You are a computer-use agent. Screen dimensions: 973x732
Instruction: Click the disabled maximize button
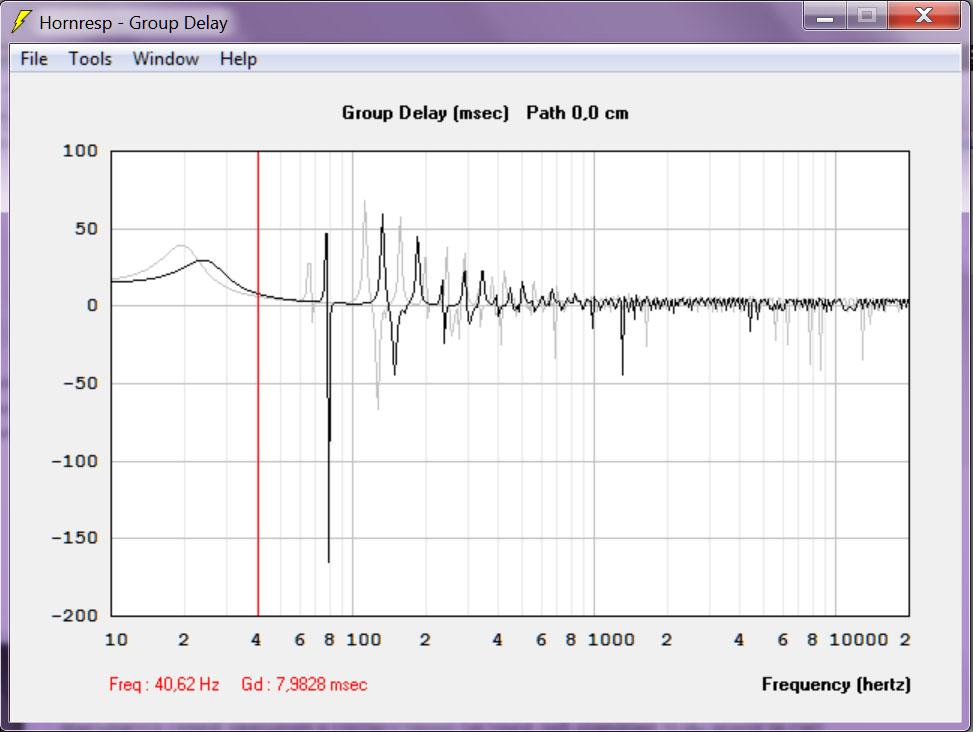tap(867, 16)
